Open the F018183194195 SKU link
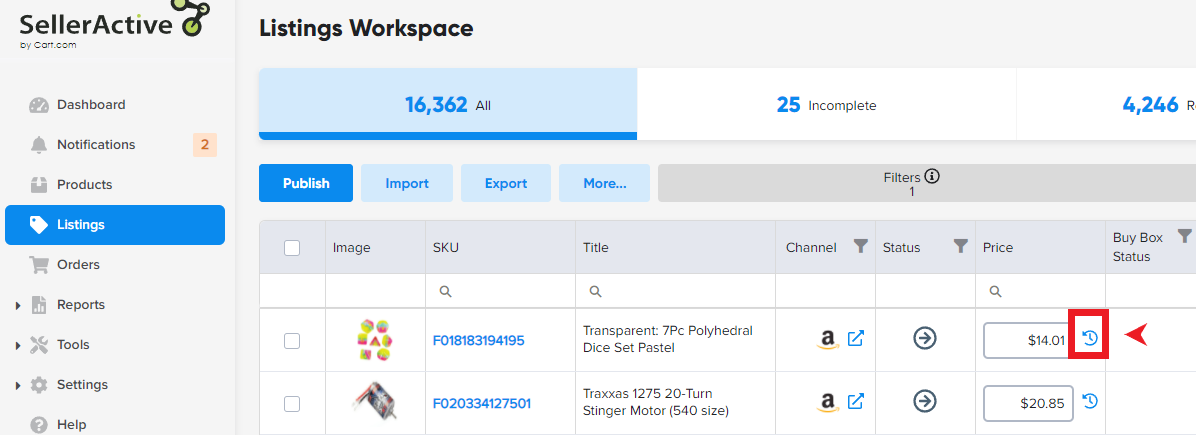Viewport: 1196px width, 435px height. (x=478, y=341)
